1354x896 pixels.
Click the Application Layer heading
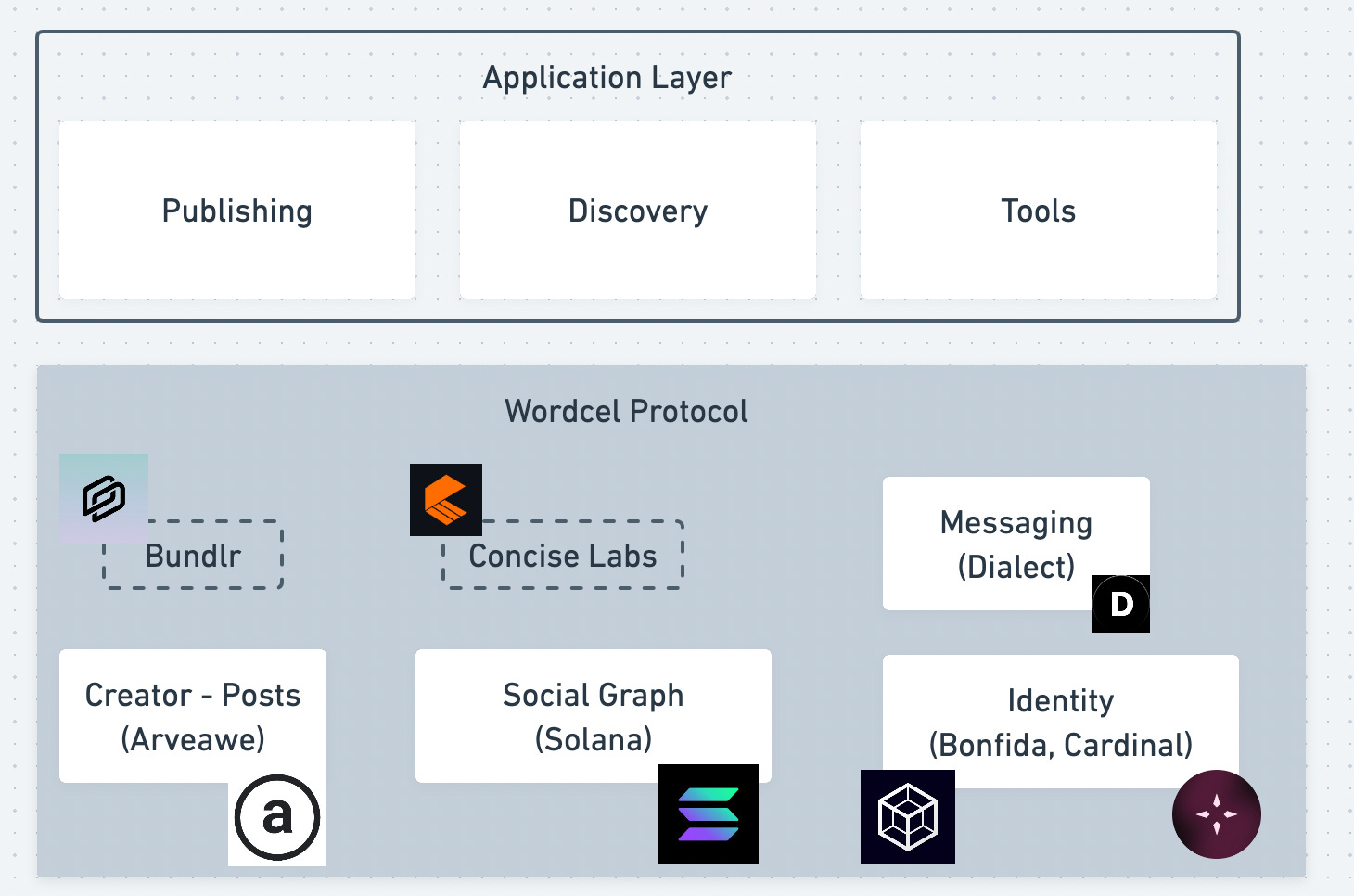[x=607, y=78]
